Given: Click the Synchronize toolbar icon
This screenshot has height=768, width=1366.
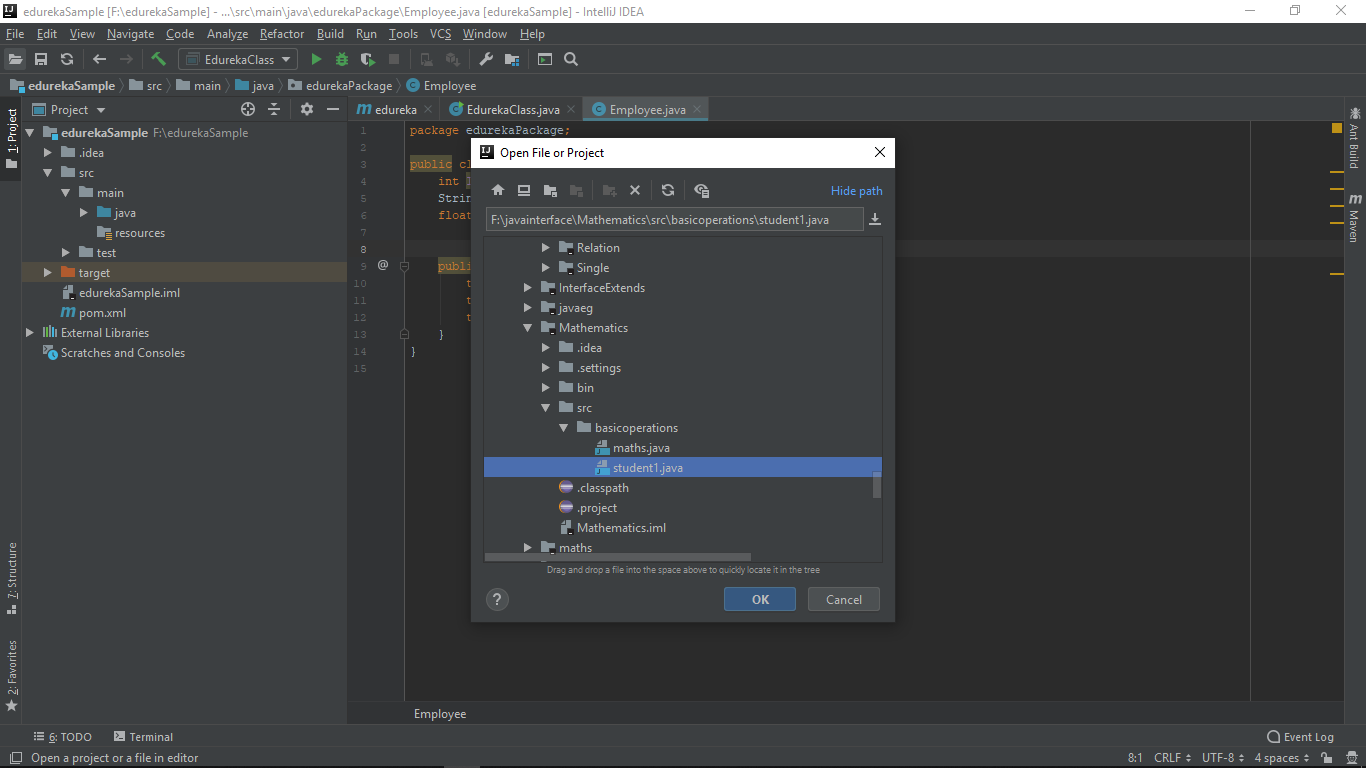Looking at the screenshot, I should click(67, 59).
